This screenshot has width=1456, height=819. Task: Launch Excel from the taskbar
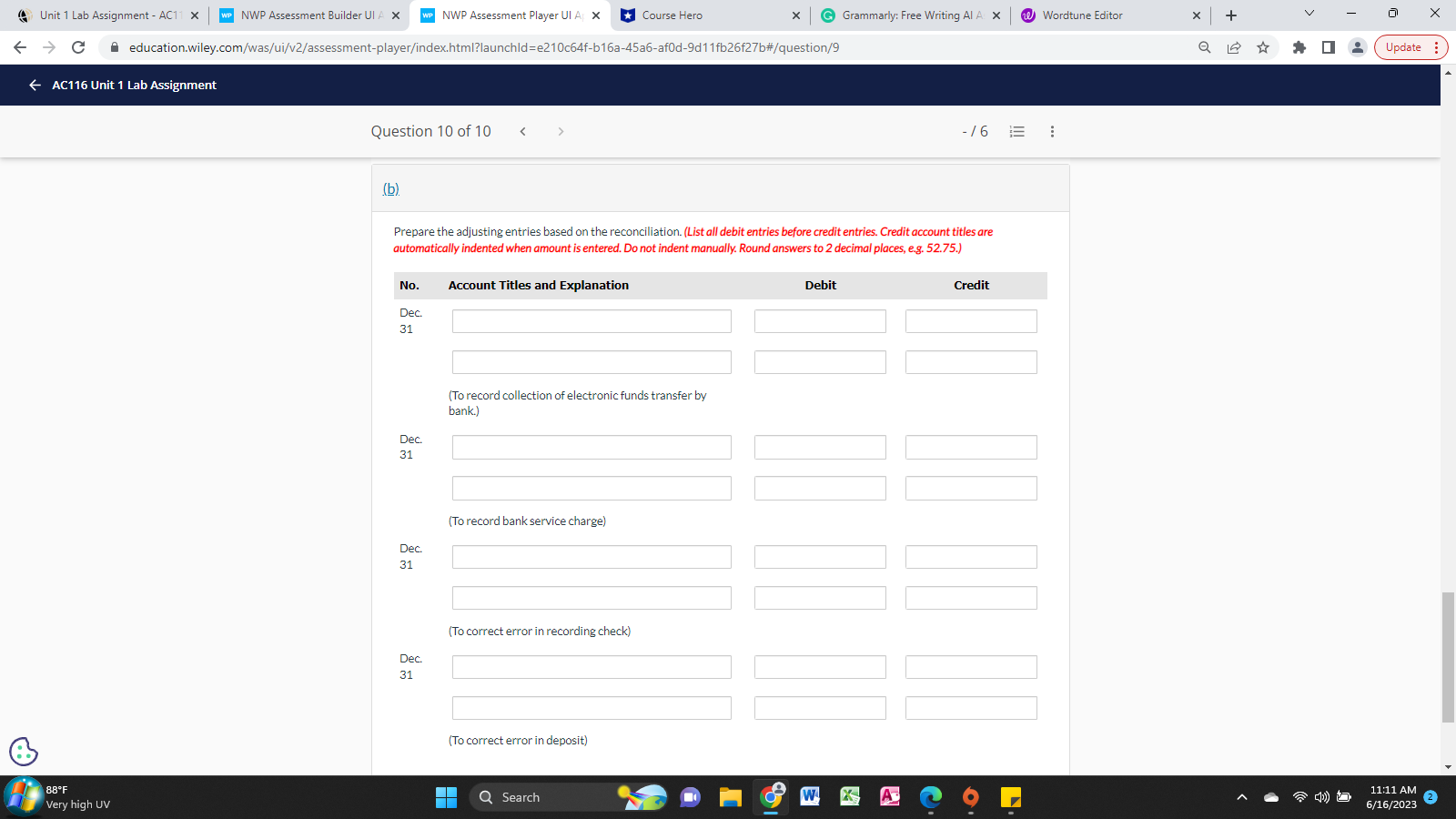(x=850, y=797)
